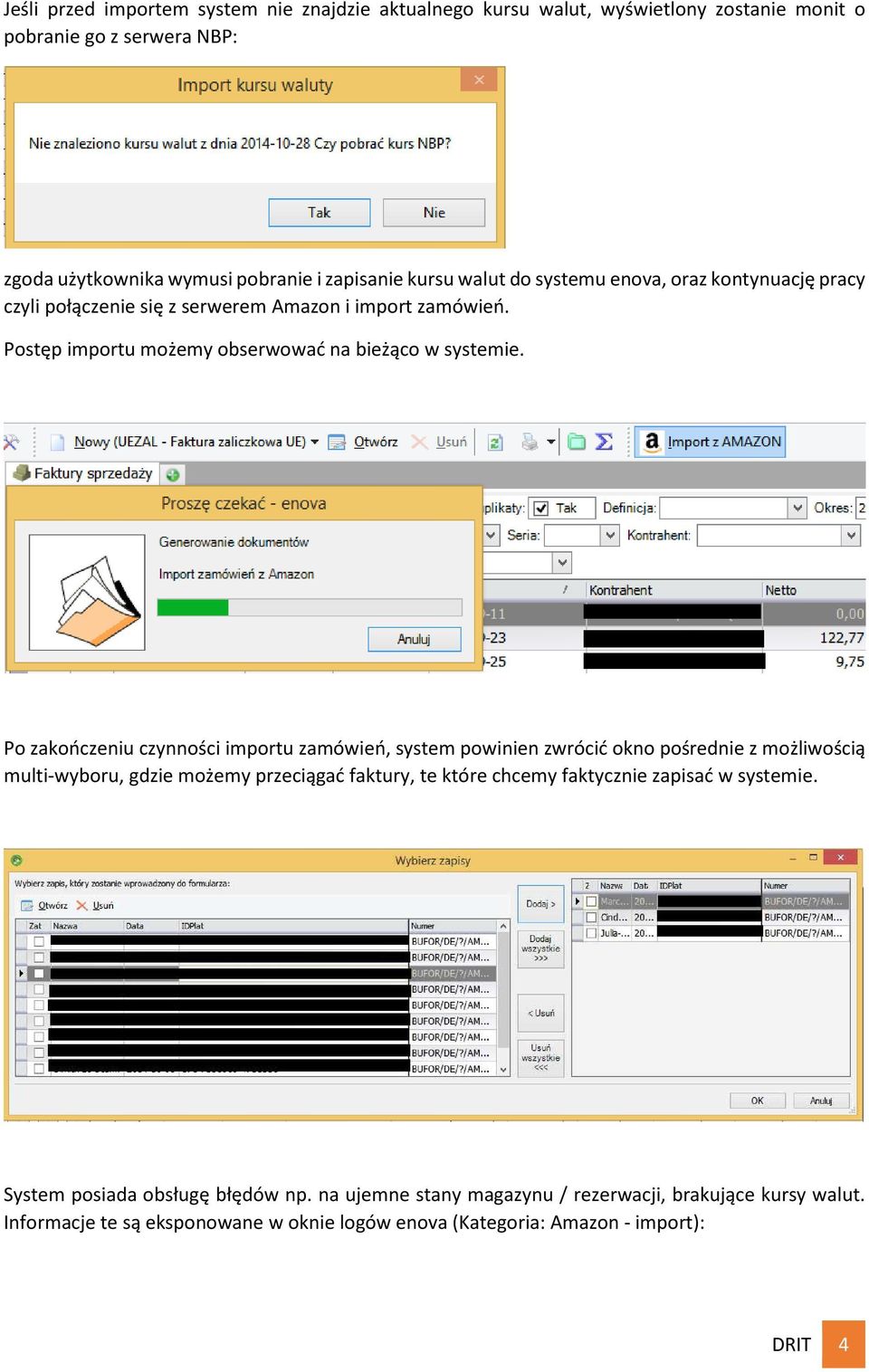The image size is (869, 1372).
Task: Click OK in Wybierz zapisy window
Action: [x=757, y=1100]
